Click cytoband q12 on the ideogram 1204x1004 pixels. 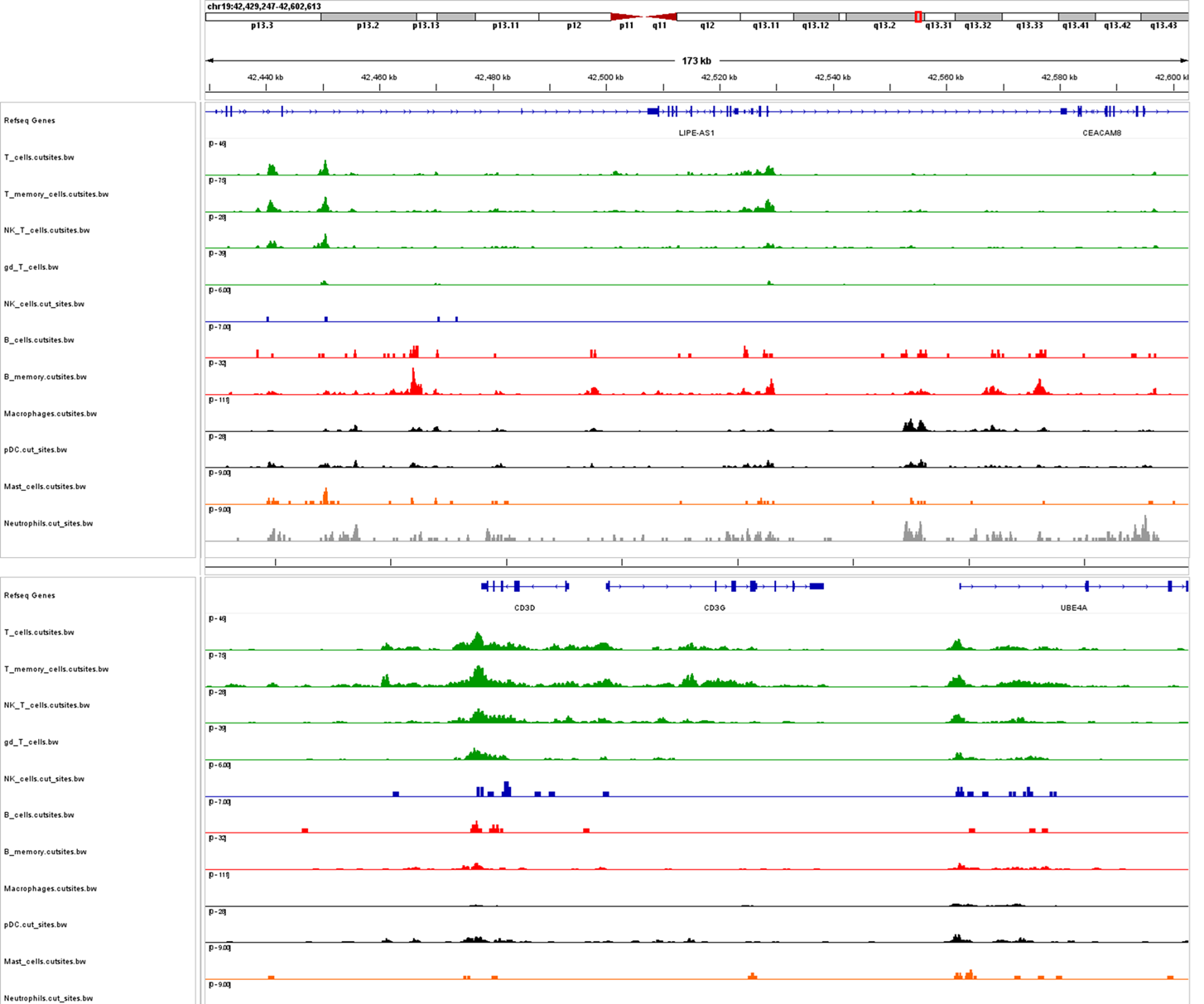tap(707, 17)
